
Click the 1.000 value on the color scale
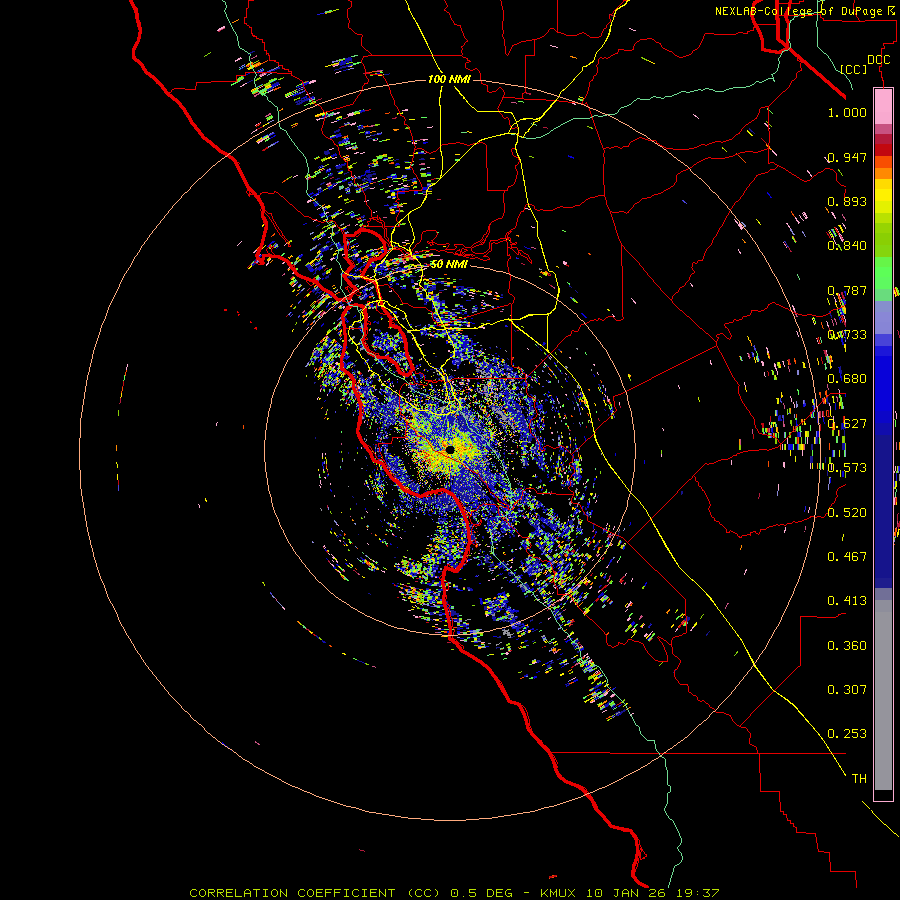click(847, 112)
